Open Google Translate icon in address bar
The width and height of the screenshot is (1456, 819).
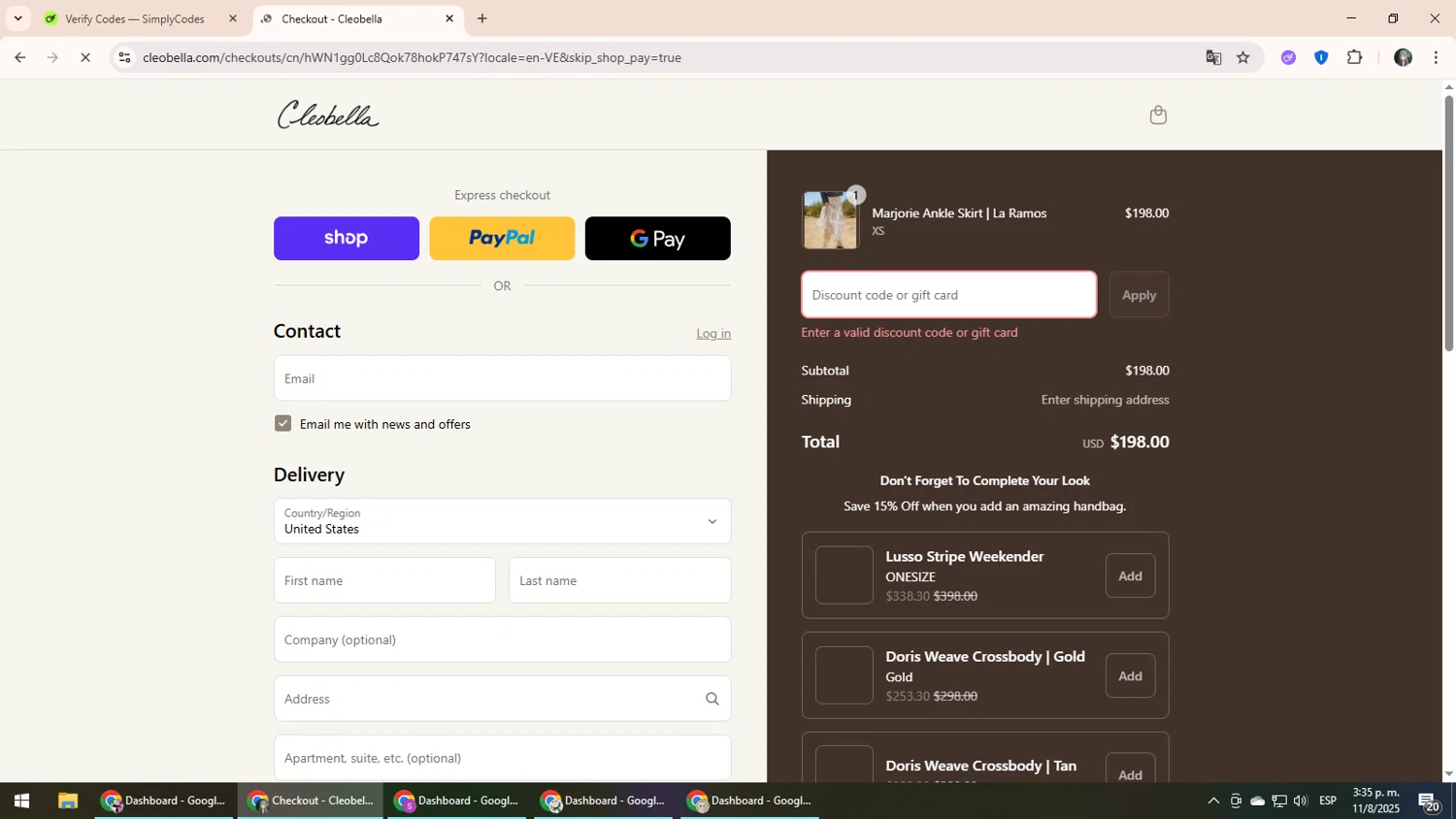(x=1213, y=58)
